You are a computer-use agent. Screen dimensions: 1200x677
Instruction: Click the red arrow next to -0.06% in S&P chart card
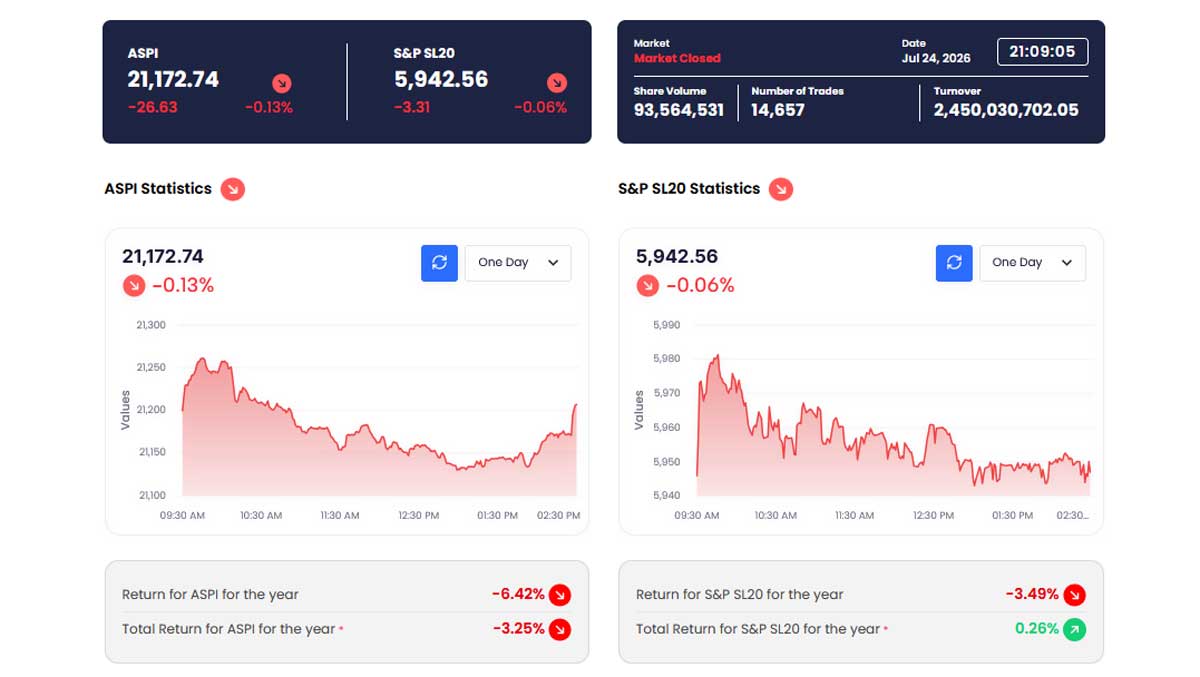coord(647,286)
